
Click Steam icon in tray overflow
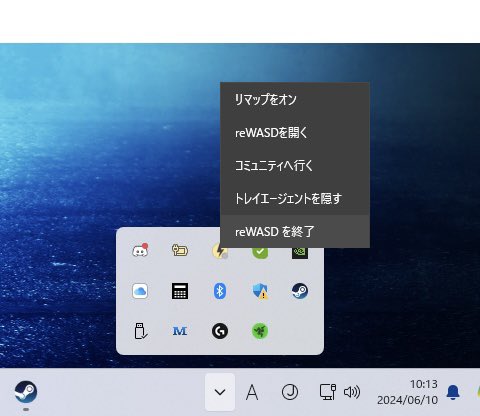click(x=300, y=291)
